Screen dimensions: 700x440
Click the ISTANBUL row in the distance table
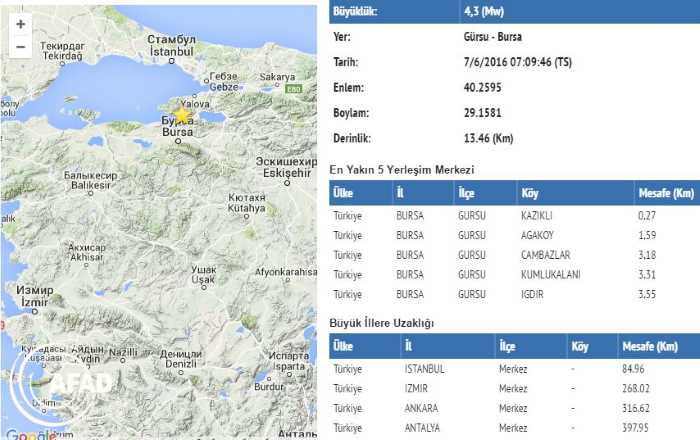pos(512,368)
